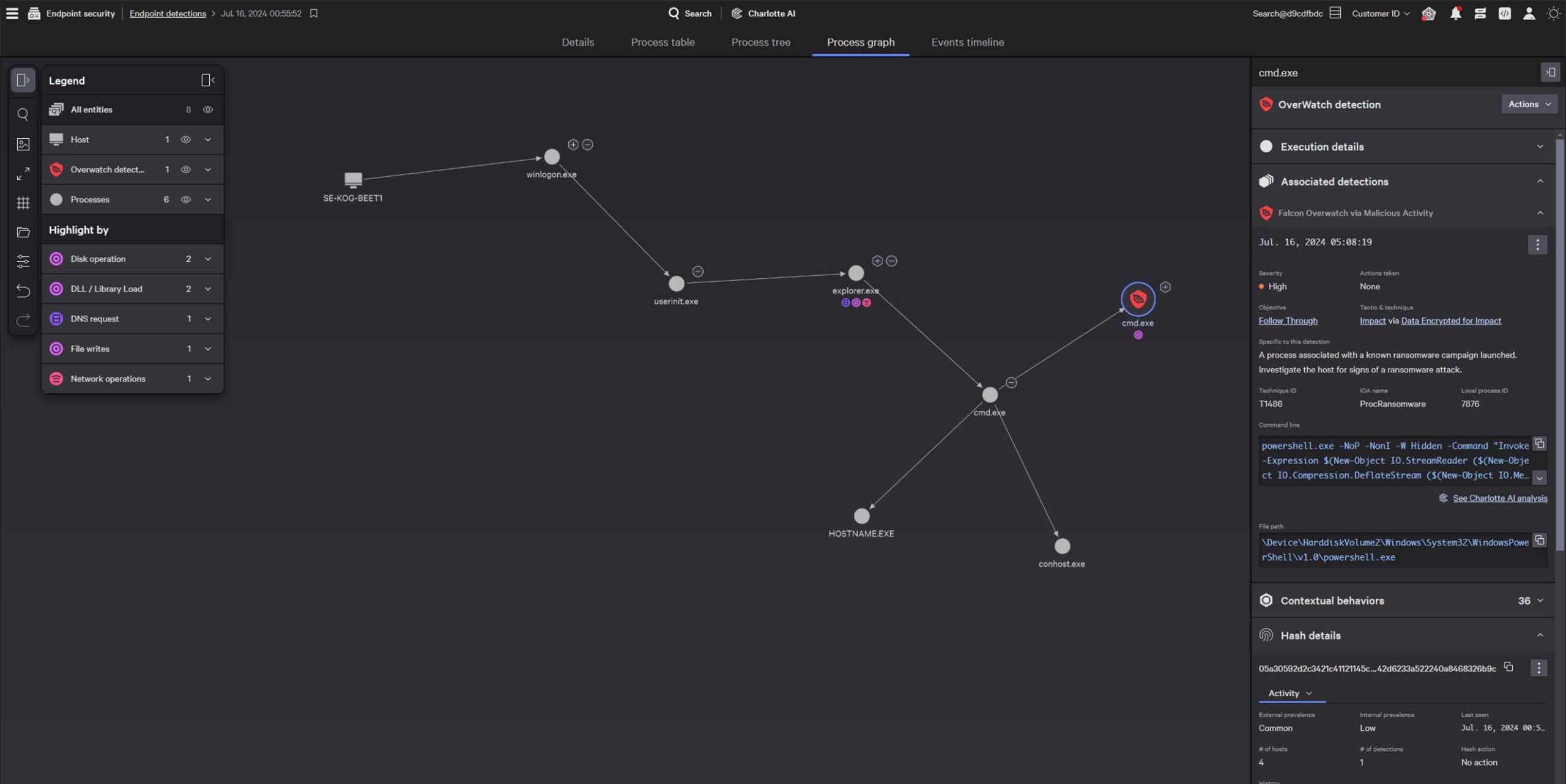The image size is (1566, 784).
Task: Expand the Network operations highlight row
Action: coord(208,379)
